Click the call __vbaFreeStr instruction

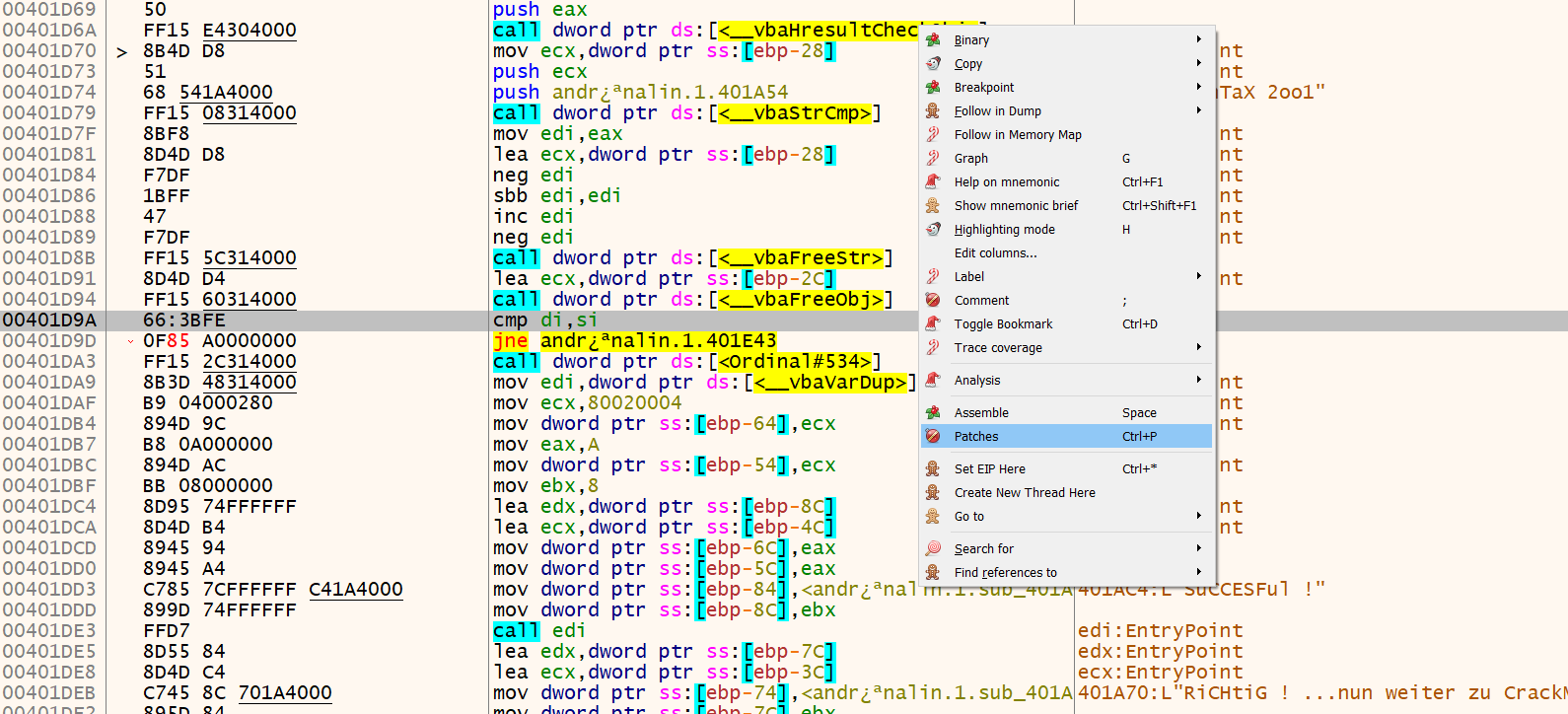tap(693, 258)
